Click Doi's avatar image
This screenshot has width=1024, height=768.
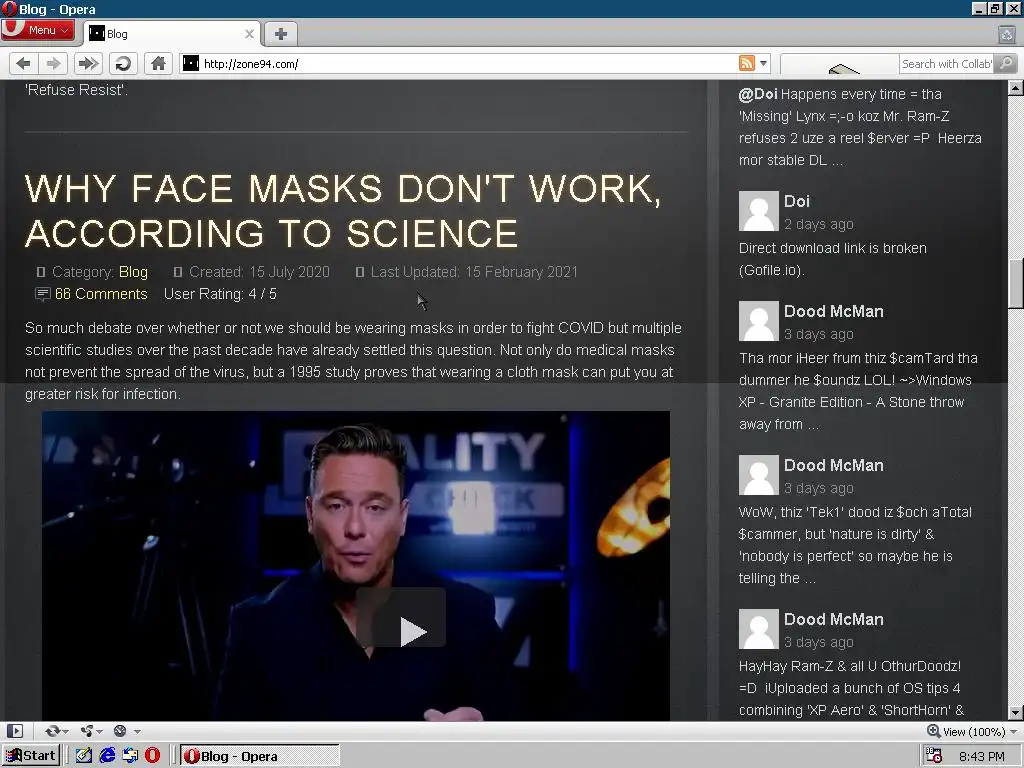pos(758,211)
